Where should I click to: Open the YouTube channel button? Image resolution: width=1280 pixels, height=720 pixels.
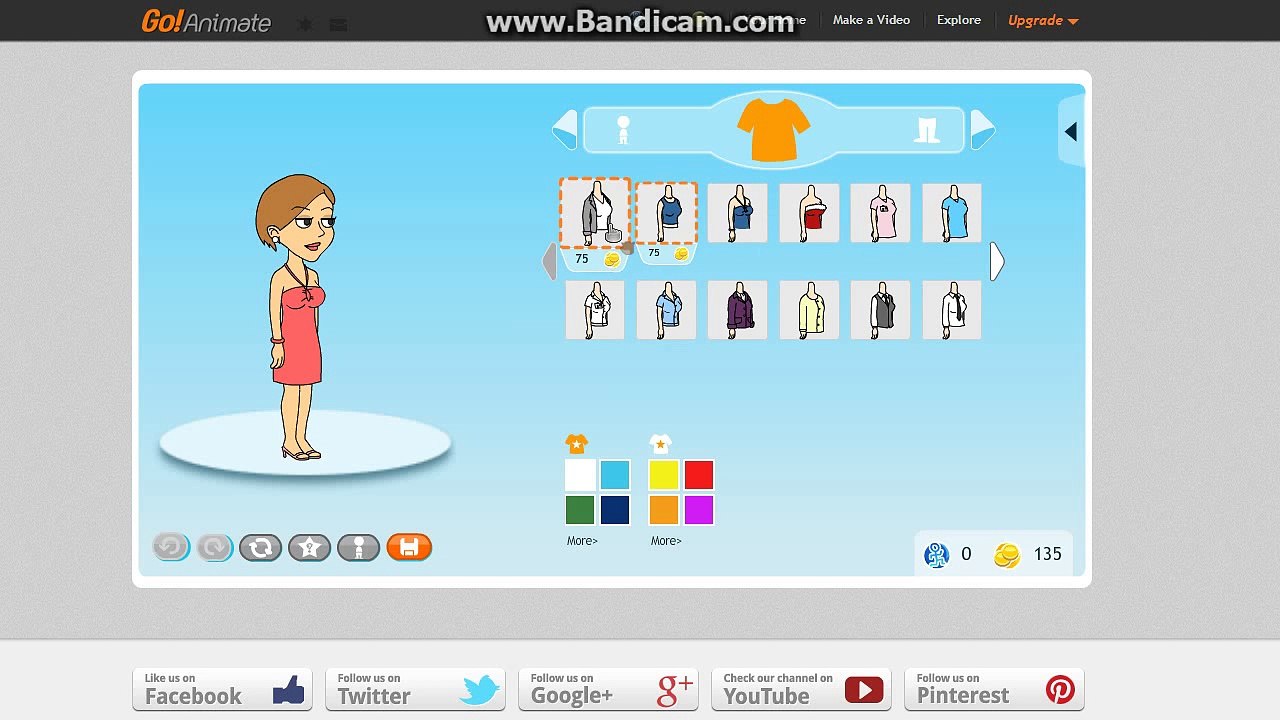tap(801, 689)
